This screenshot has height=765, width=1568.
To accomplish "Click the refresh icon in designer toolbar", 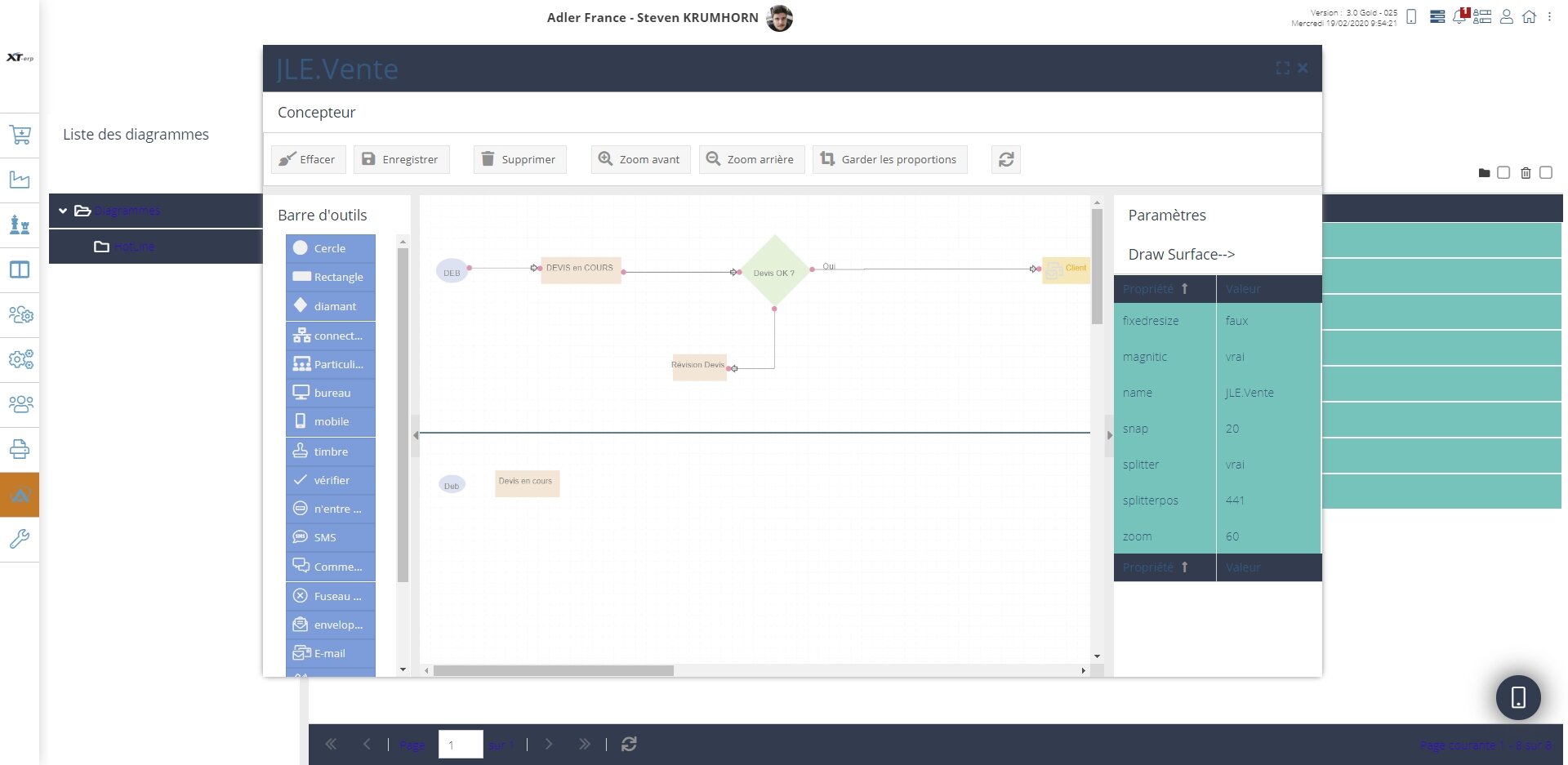I will pos(1005,159).
